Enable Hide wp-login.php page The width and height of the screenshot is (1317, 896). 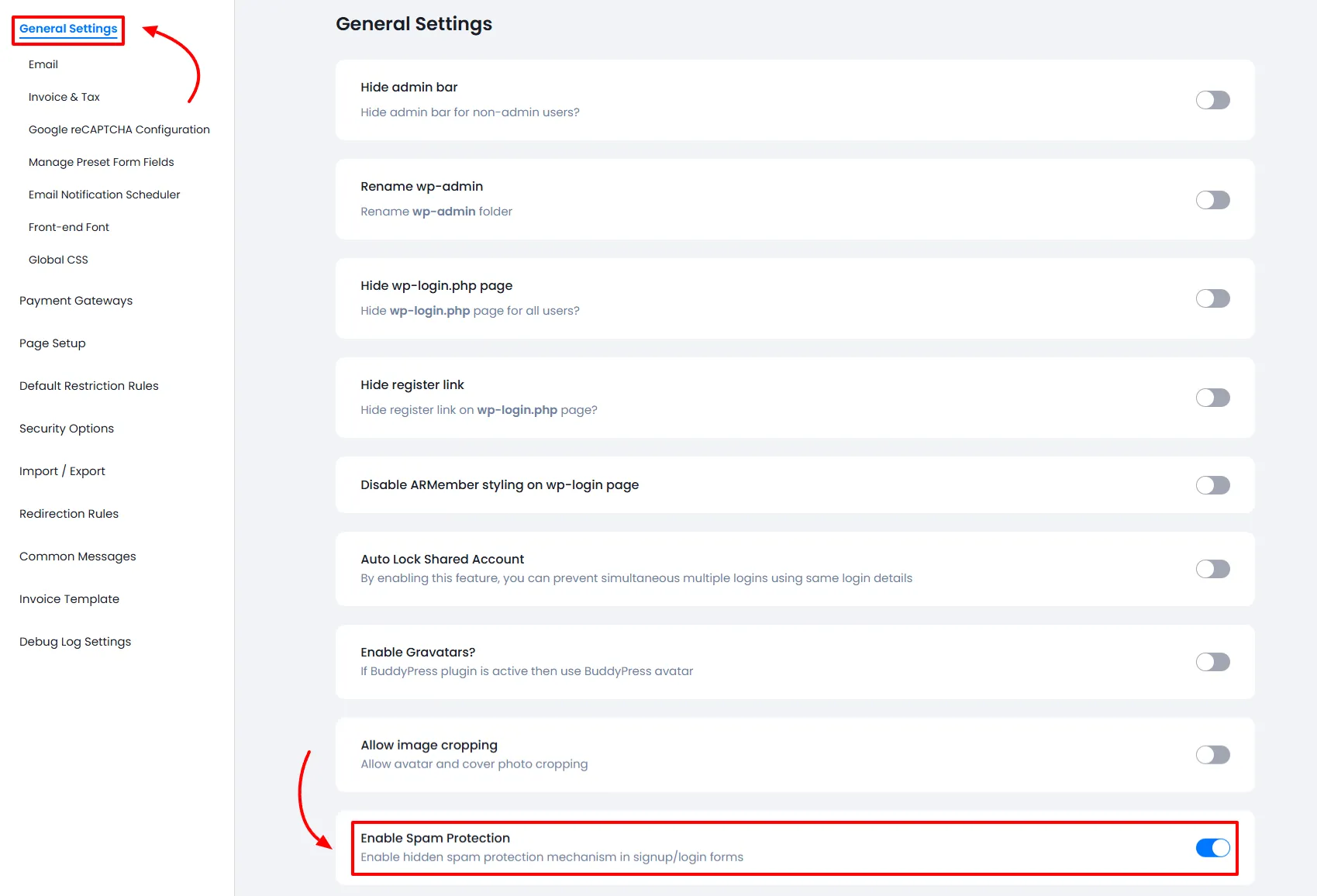1212,298
